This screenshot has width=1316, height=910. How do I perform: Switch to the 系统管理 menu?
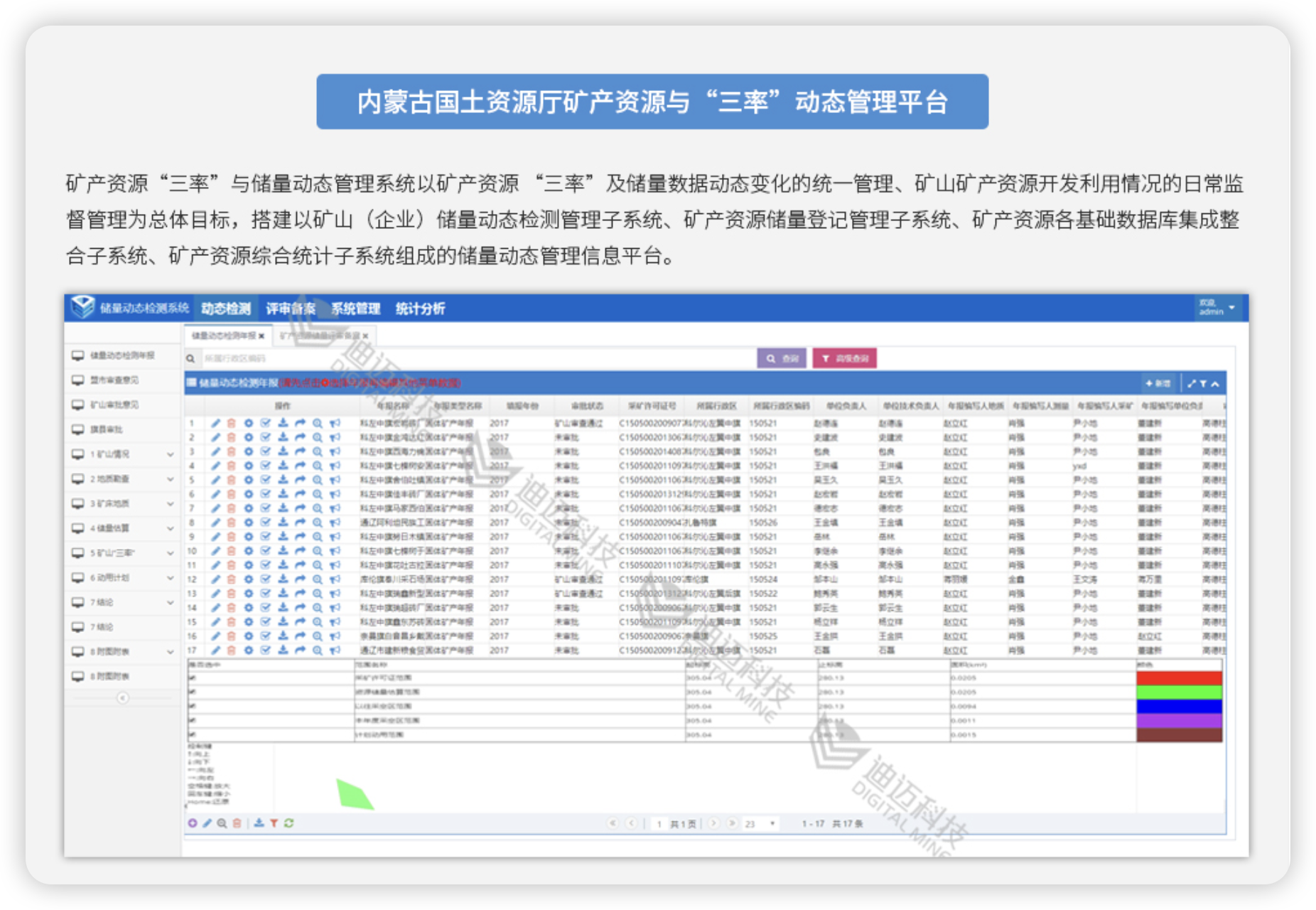tap(355, 309)
